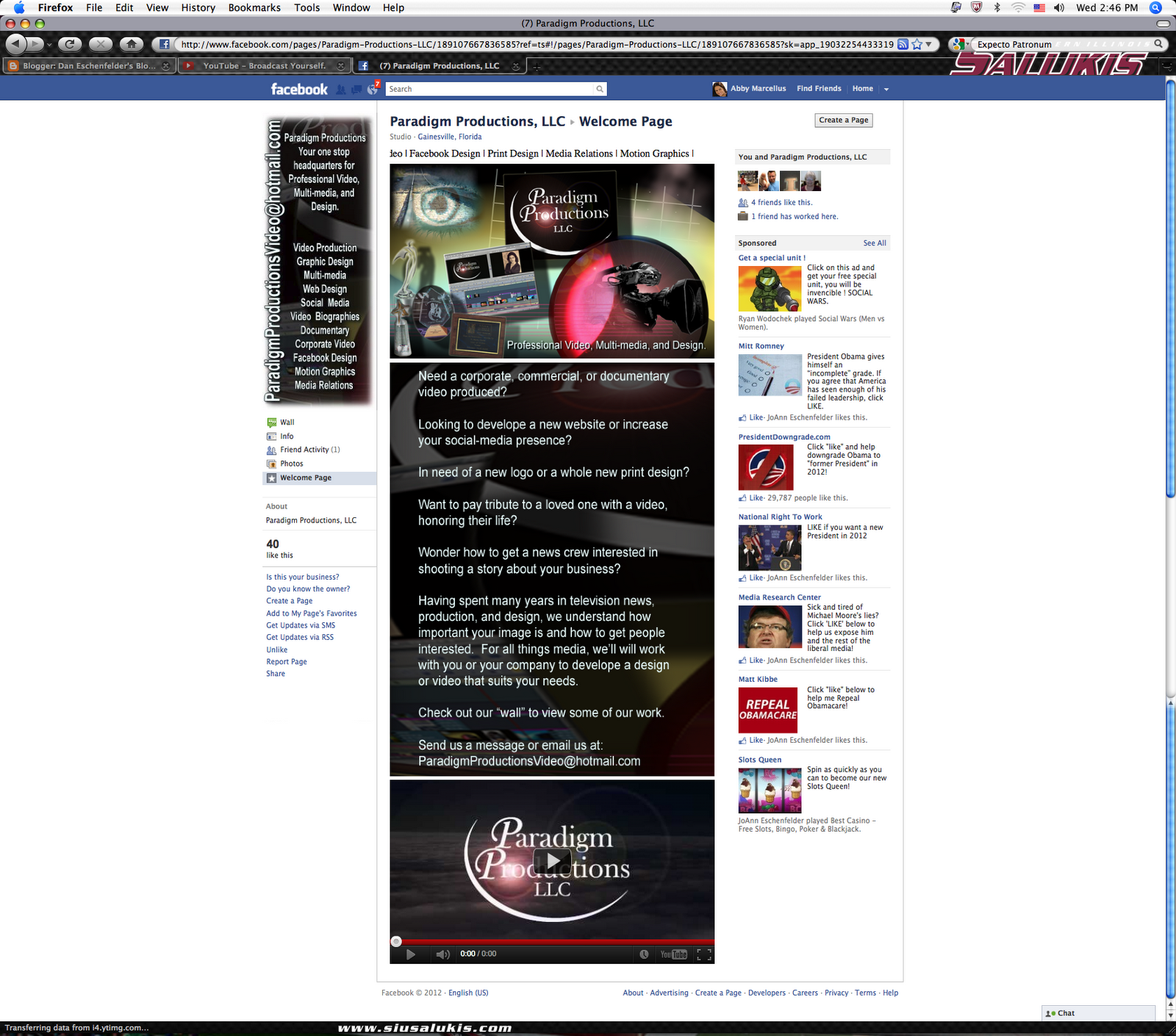Viewport: 1176px width, 1036px height.
Task: Mute the video with speaker icon
Action: tap(442, 954)
